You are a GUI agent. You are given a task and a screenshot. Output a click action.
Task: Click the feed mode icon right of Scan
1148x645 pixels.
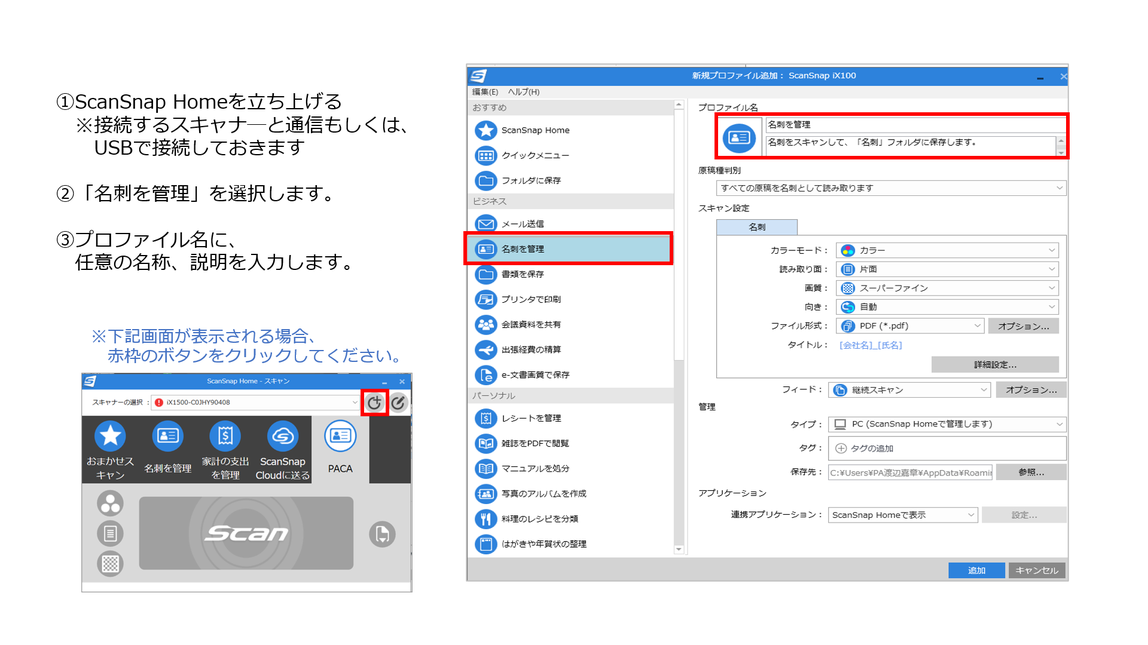(381, 534)
